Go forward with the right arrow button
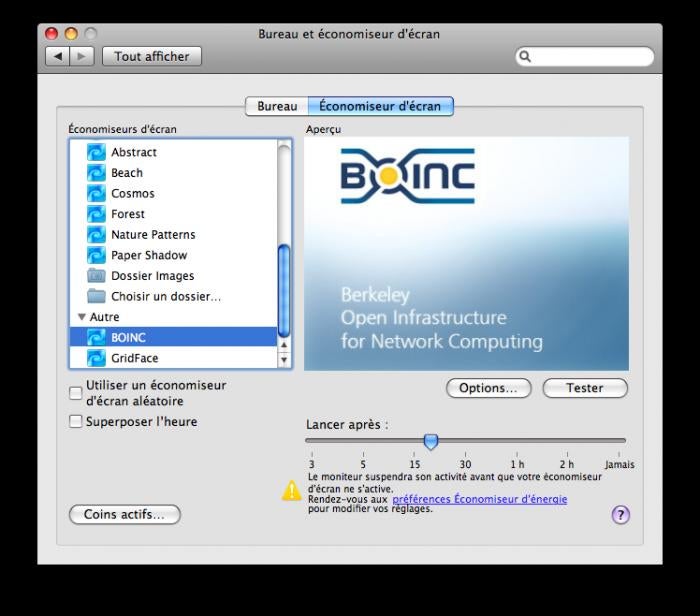Screen dimensions: 700x616 tap(82, 57)
